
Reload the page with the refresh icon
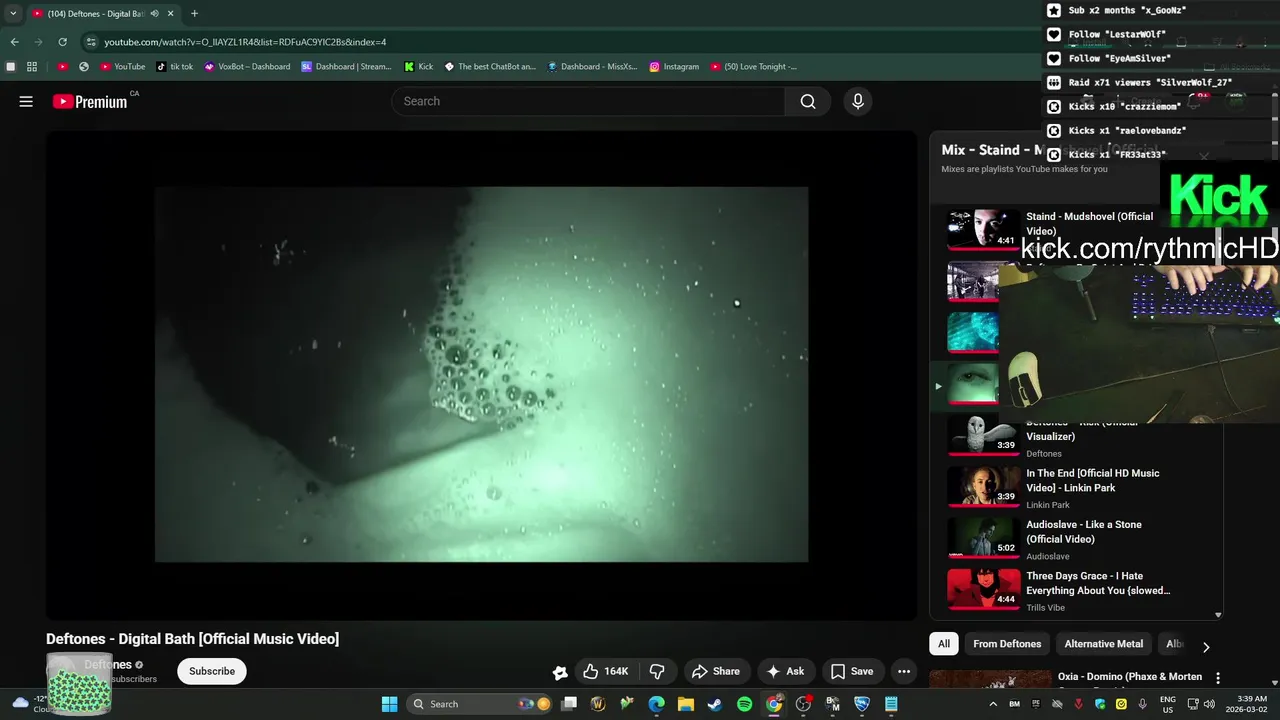point(62,42)
